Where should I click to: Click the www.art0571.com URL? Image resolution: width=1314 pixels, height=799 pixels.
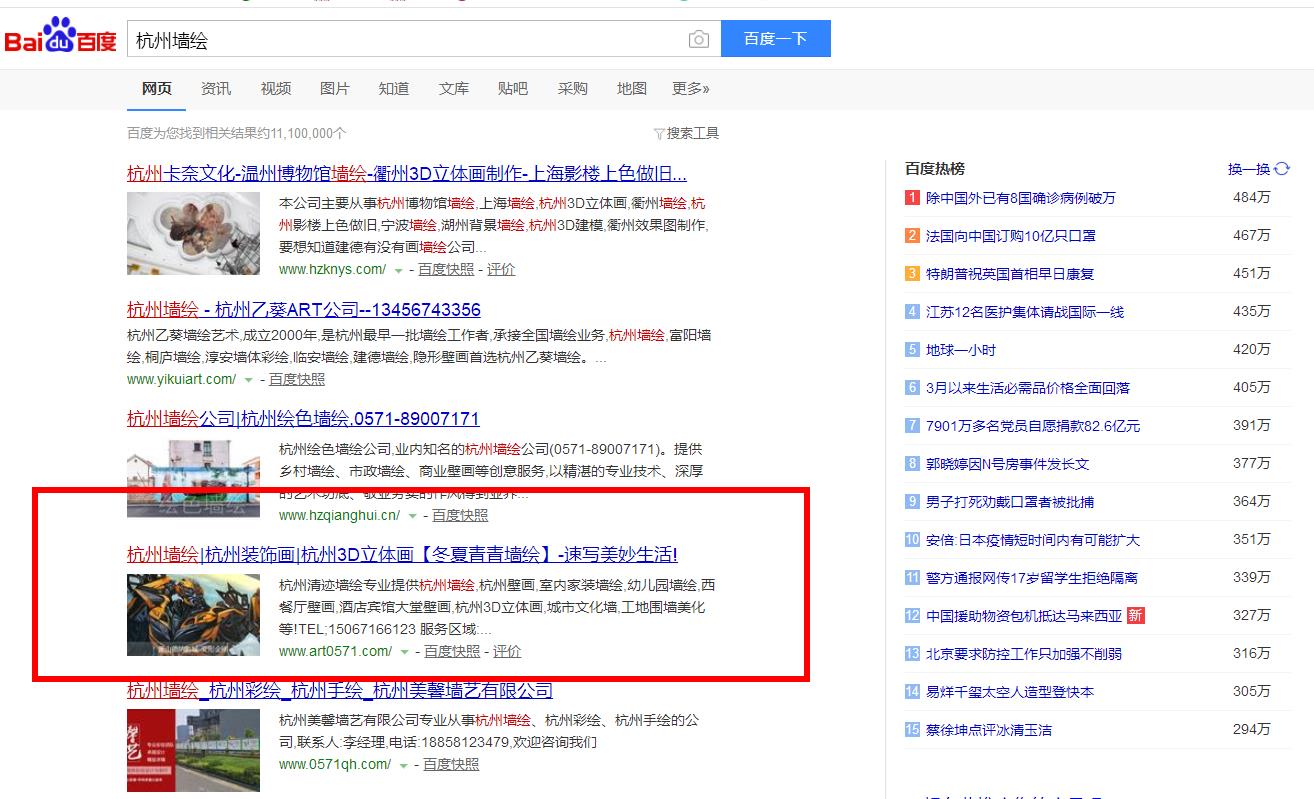tap(335, 652)
